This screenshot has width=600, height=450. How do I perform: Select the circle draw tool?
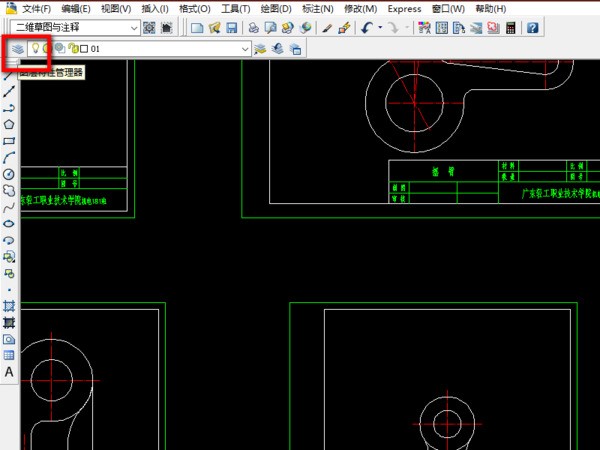click(x=9, y=174)
